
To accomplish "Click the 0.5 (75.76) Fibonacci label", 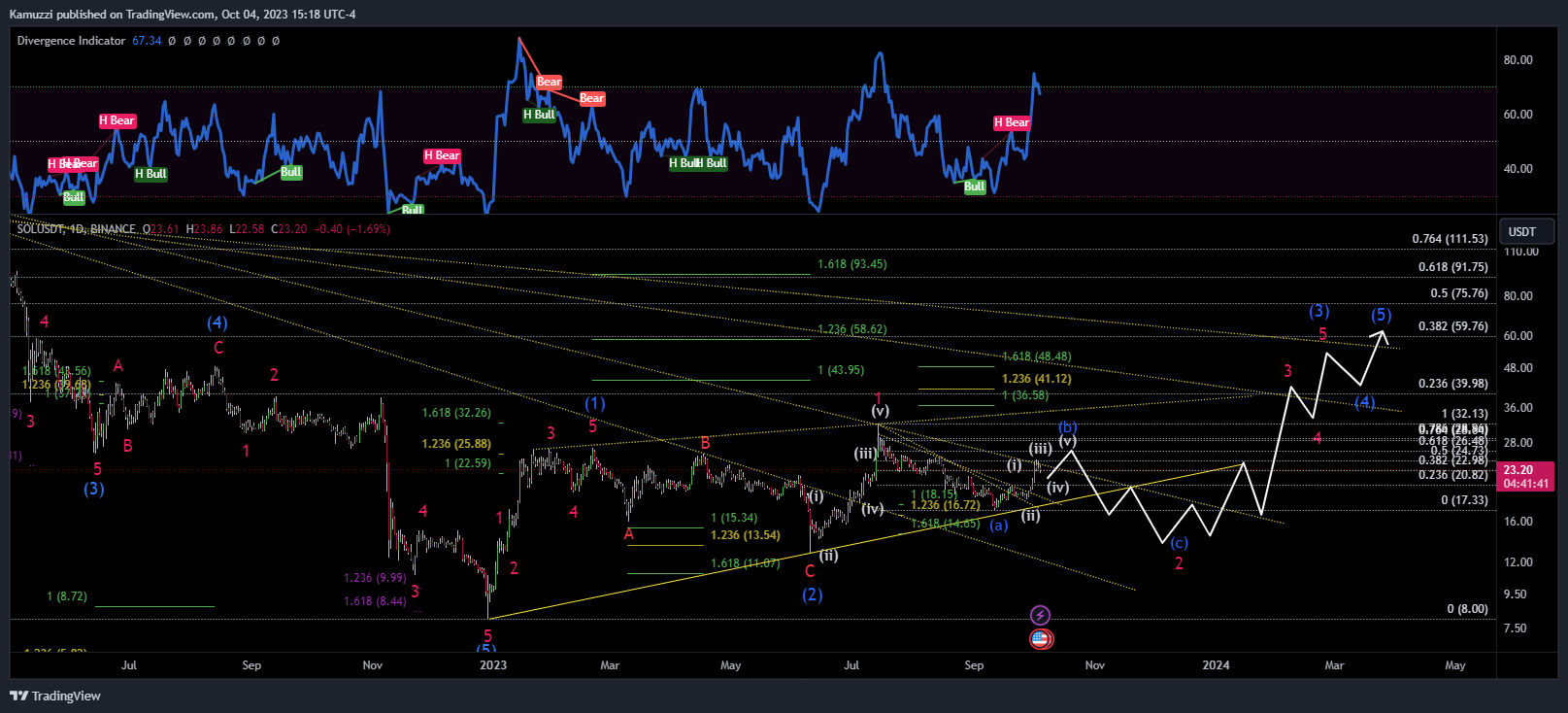I will point(1458,293).
